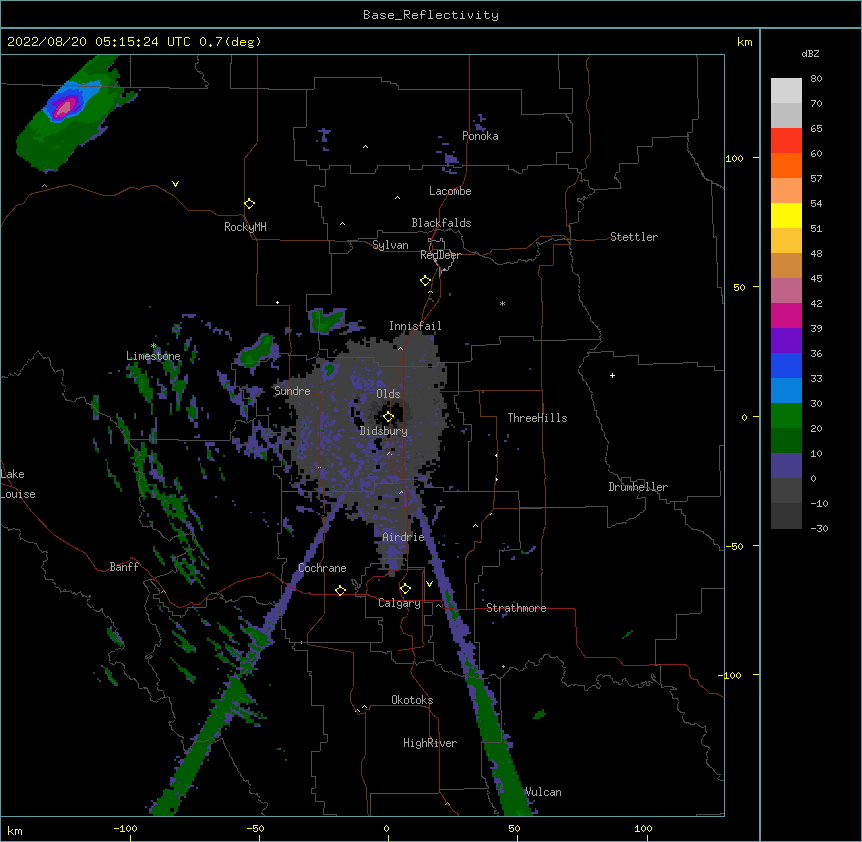Screen dimensions: 862x842
Task: Pick the bright green 20-30 dBZ legend band
Action: coord(786,416)
